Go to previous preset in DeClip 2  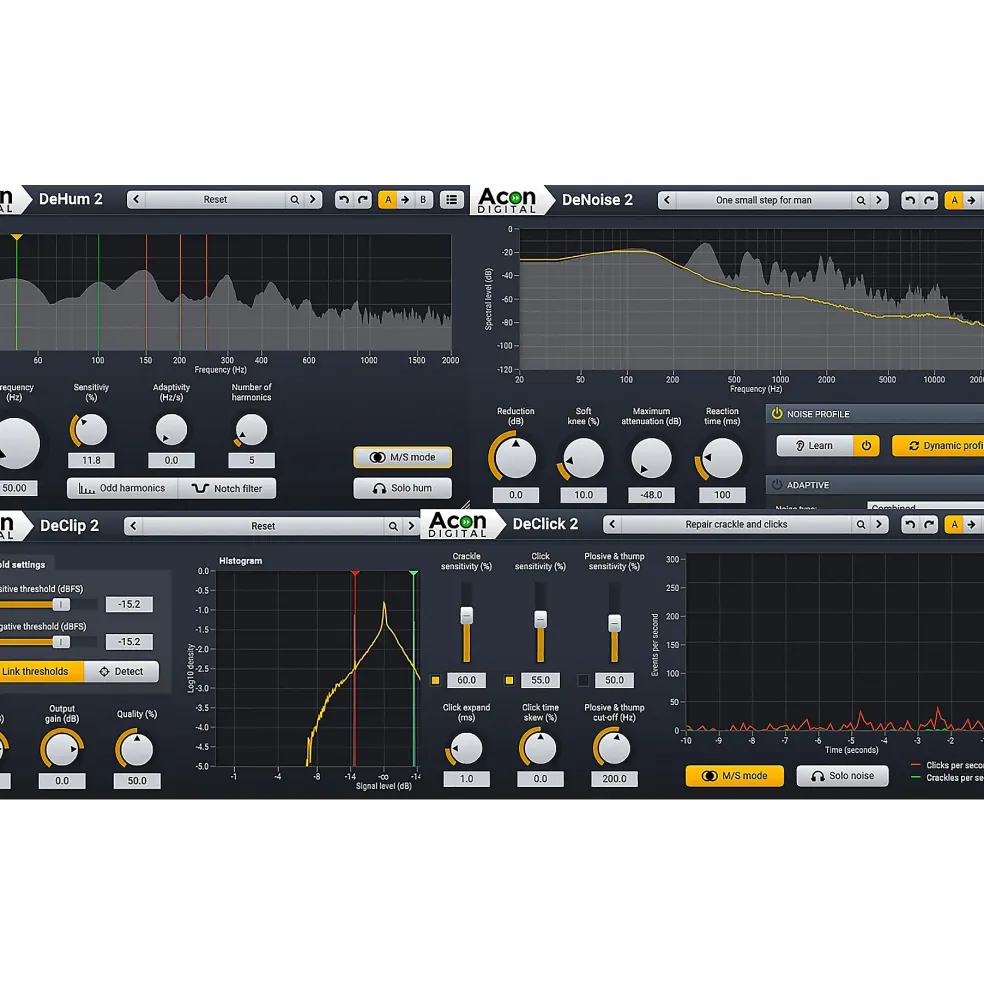click(x=133, y=526)
